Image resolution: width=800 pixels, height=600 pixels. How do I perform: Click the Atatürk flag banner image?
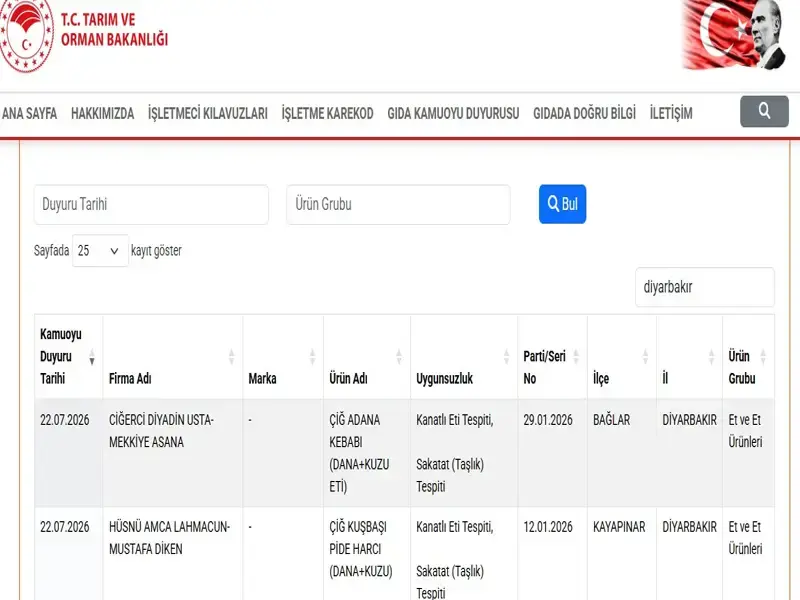point(733,35)
